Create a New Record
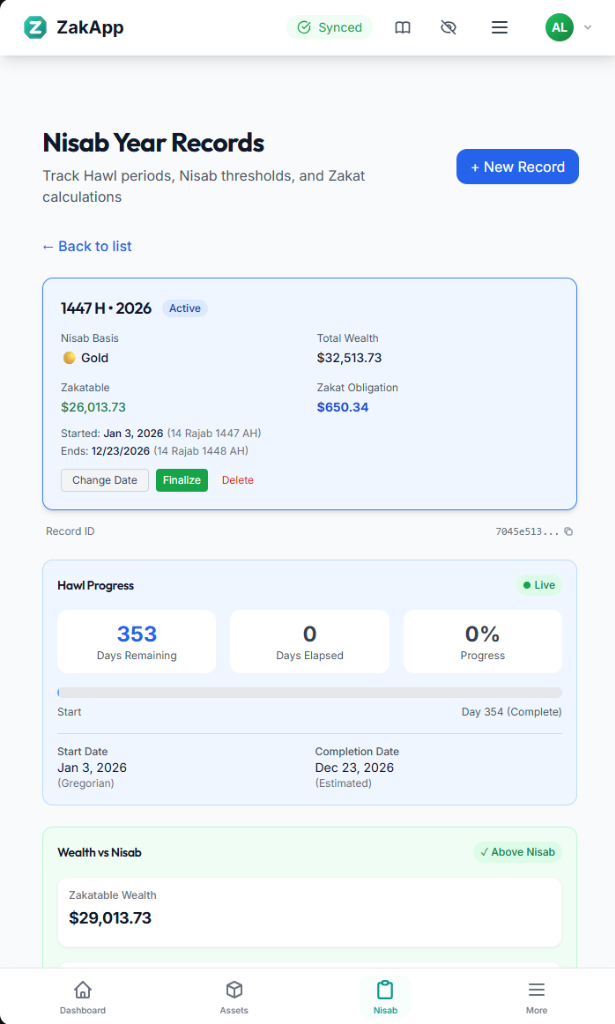Viewport: 615px width, 1024px height. [x=517, y=167]
